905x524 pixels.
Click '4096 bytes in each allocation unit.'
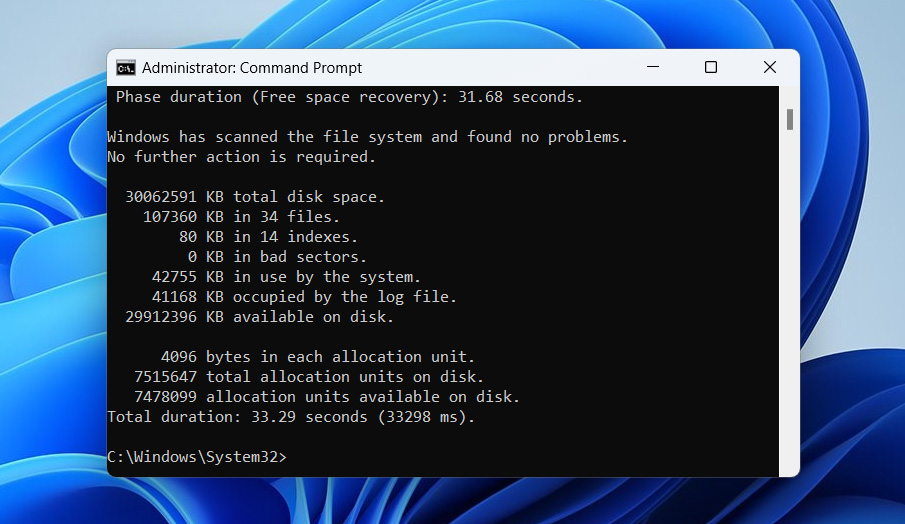click(317, 357)
